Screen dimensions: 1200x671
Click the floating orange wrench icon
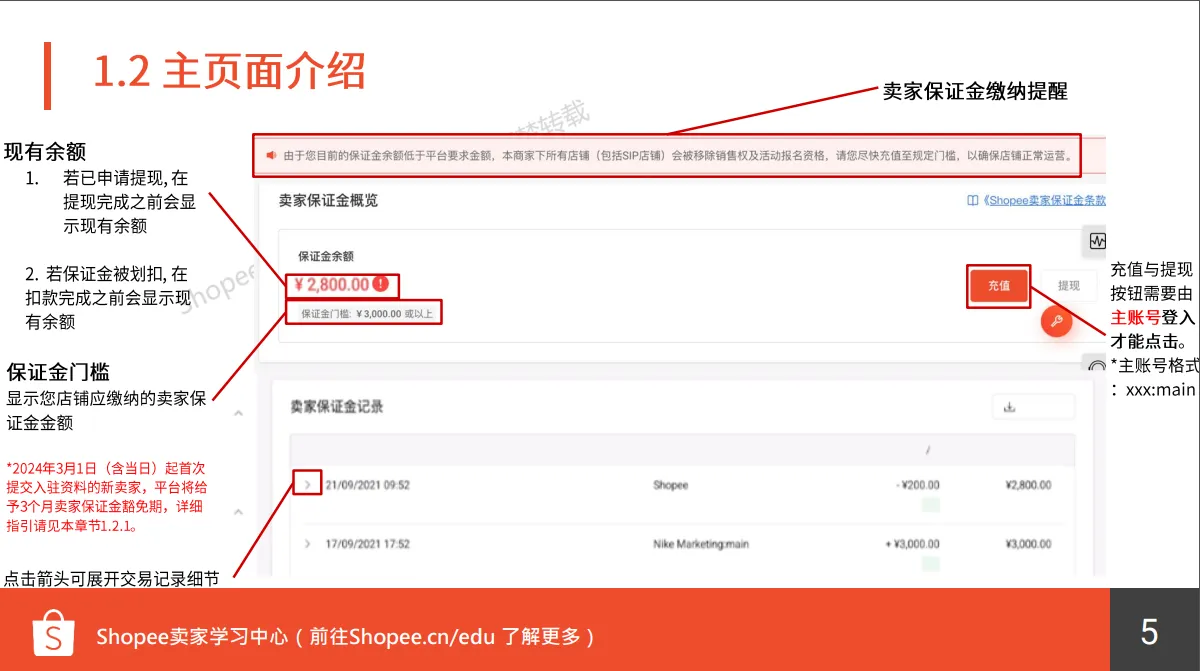pyautogui.click(x=1057, y=322)
